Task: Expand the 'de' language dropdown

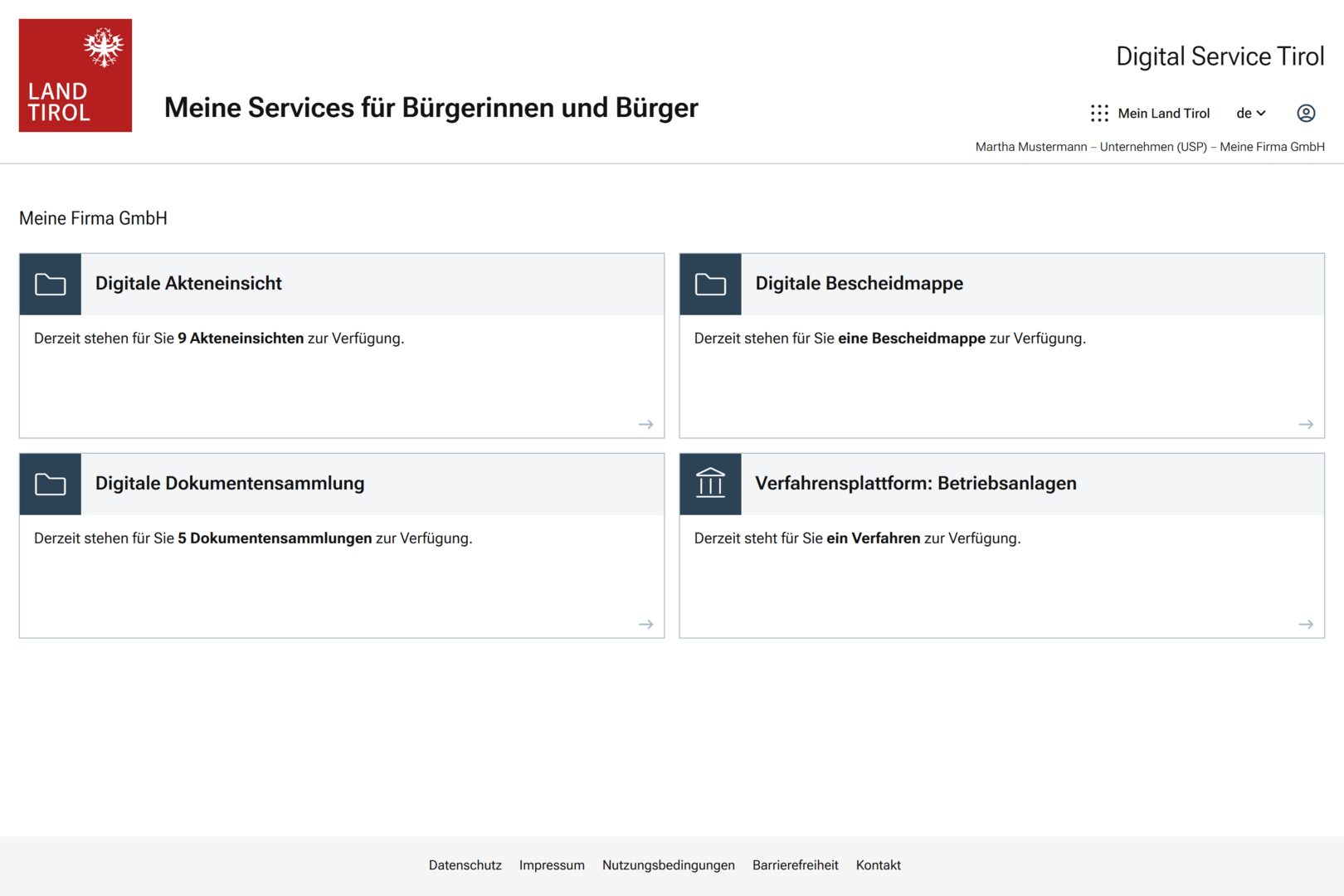Action: 1251,113
